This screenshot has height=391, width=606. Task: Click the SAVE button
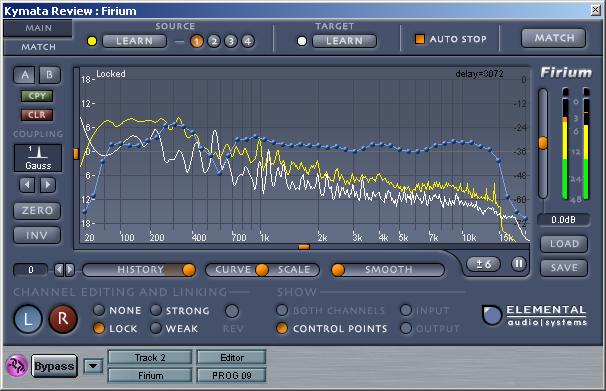(x=564, y=268)
